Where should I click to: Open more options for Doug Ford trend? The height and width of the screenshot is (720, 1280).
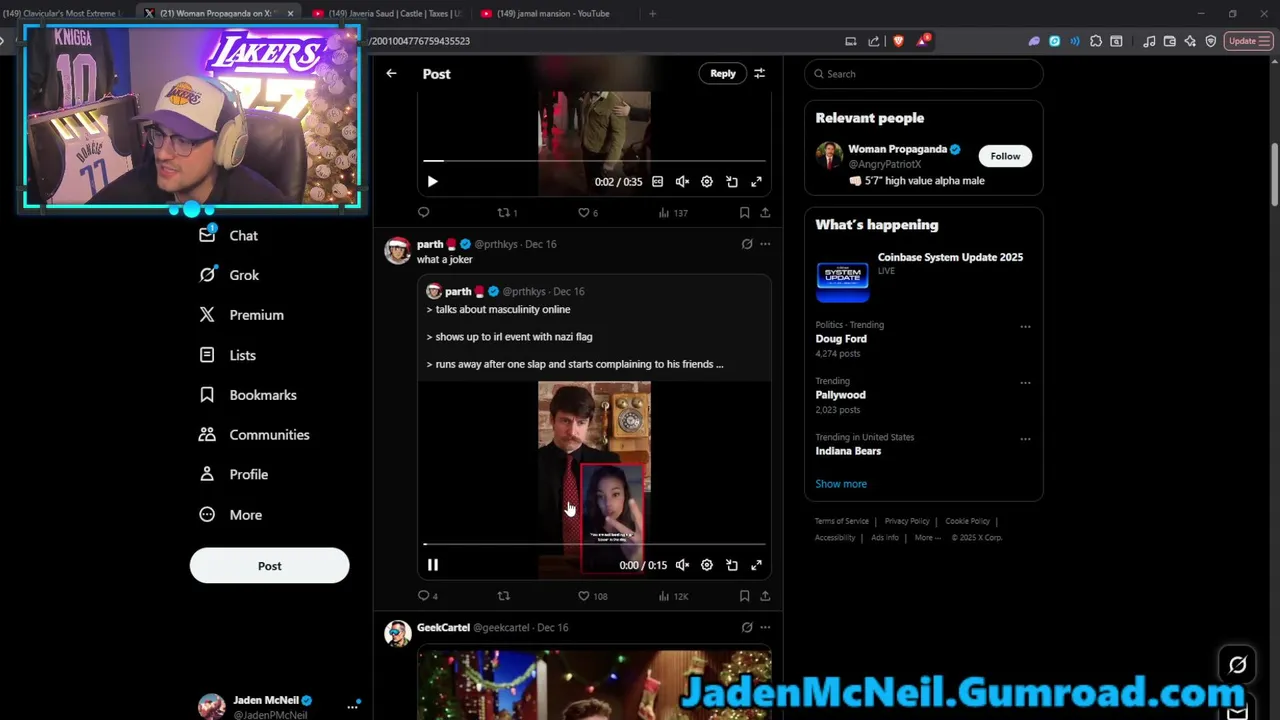pos(1025,326)
